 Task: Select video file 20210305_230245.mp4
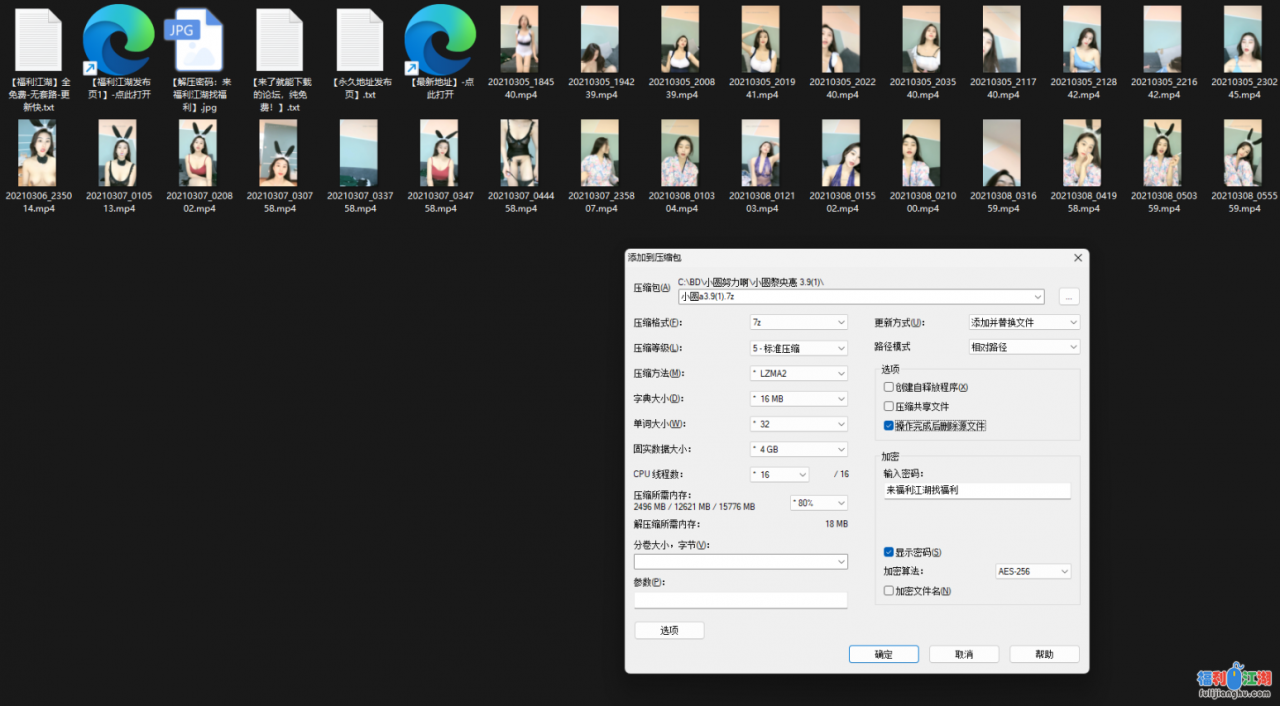pos(1243,40)
